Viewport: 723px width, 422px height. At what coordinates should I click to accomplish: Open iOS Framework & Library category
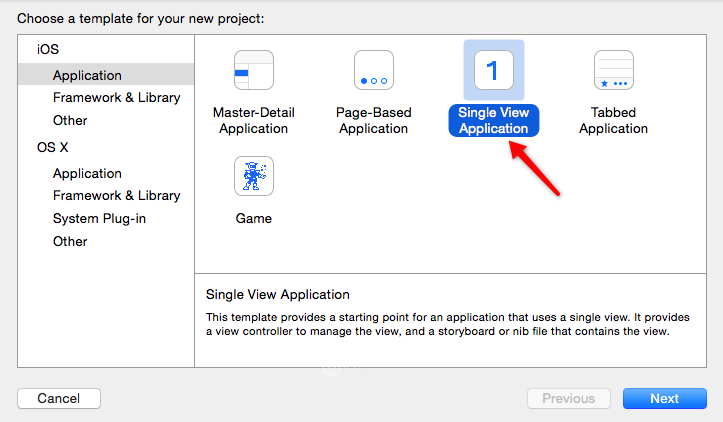(116, 97)
